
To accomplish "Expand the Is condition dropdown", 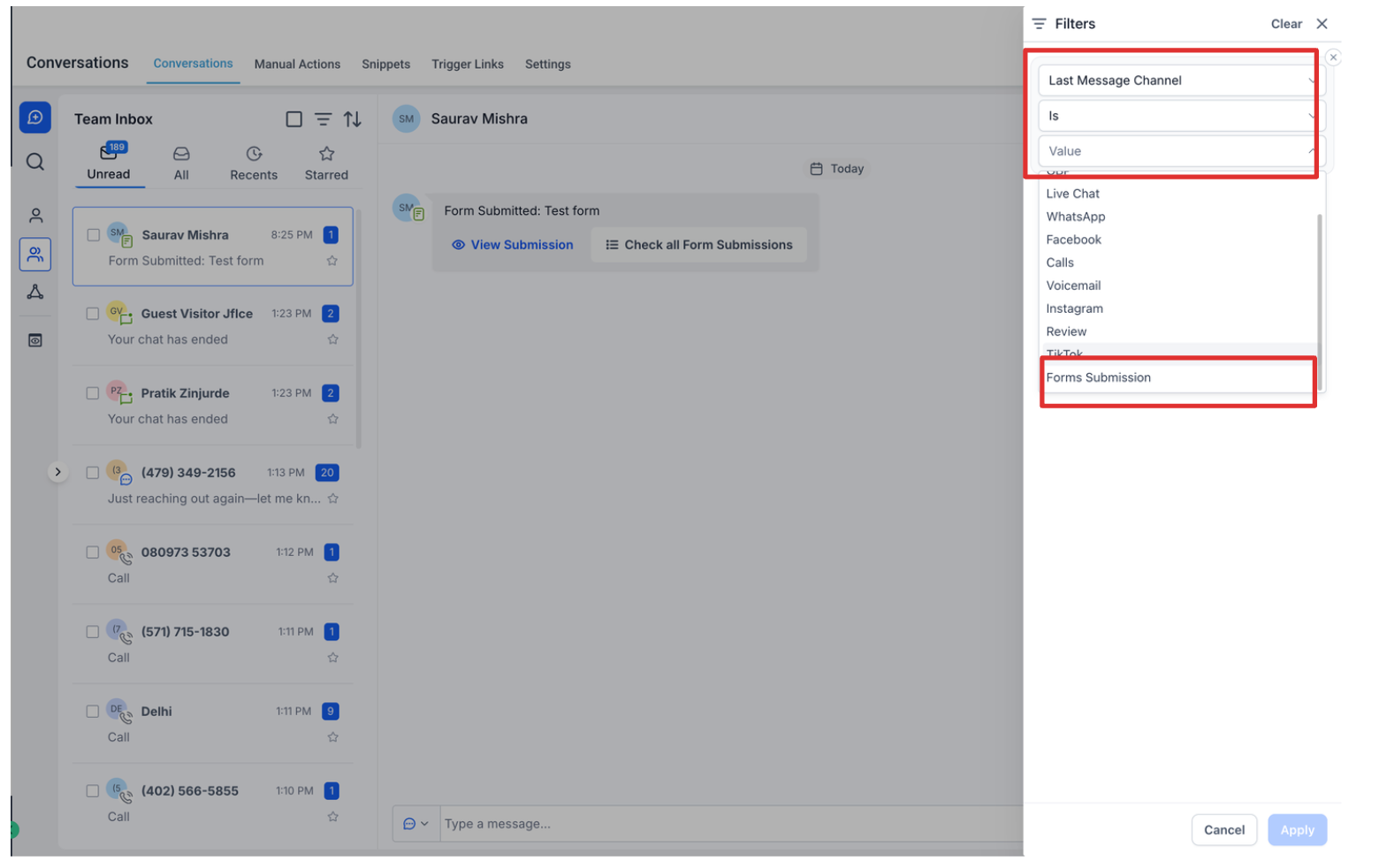I will (1177, 116).
